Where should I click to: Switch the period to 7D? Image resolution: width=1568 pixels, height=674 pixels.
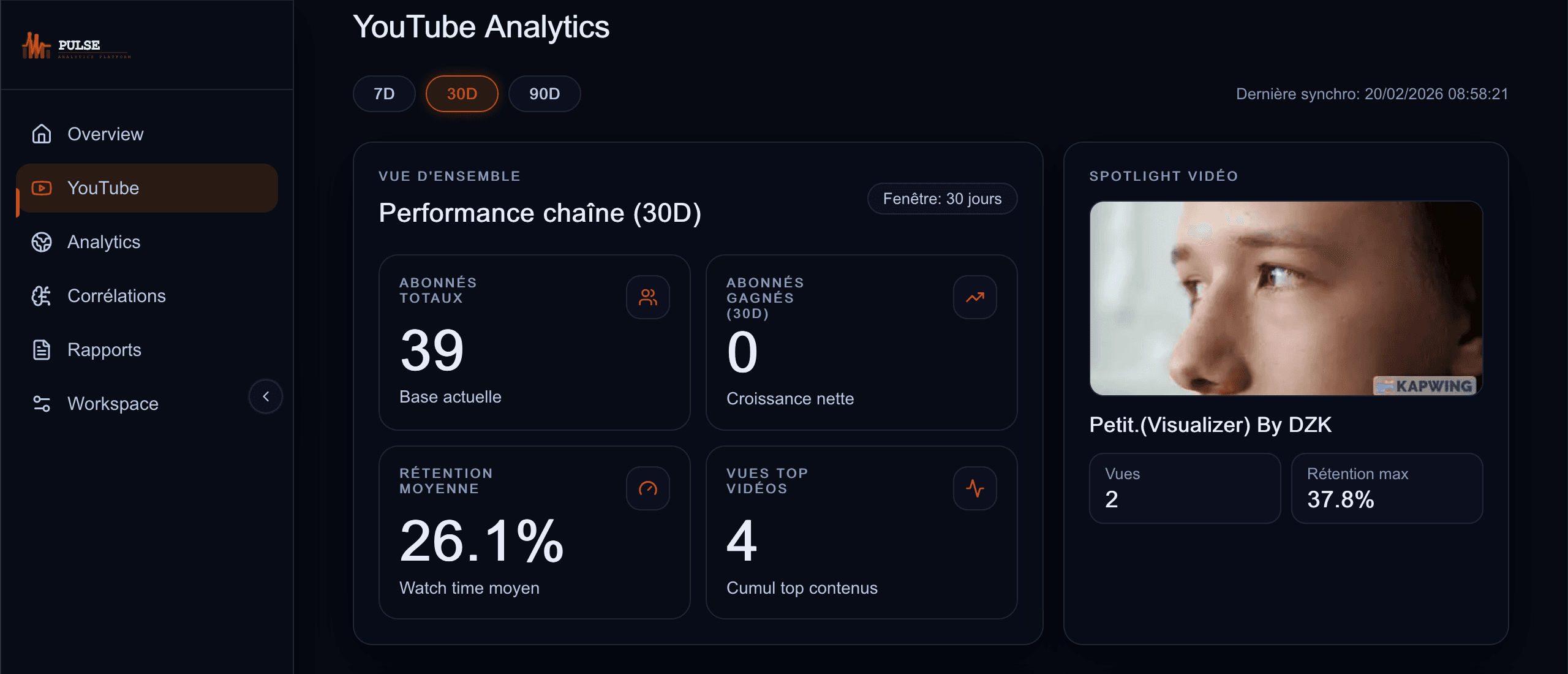tap(384, 94)
